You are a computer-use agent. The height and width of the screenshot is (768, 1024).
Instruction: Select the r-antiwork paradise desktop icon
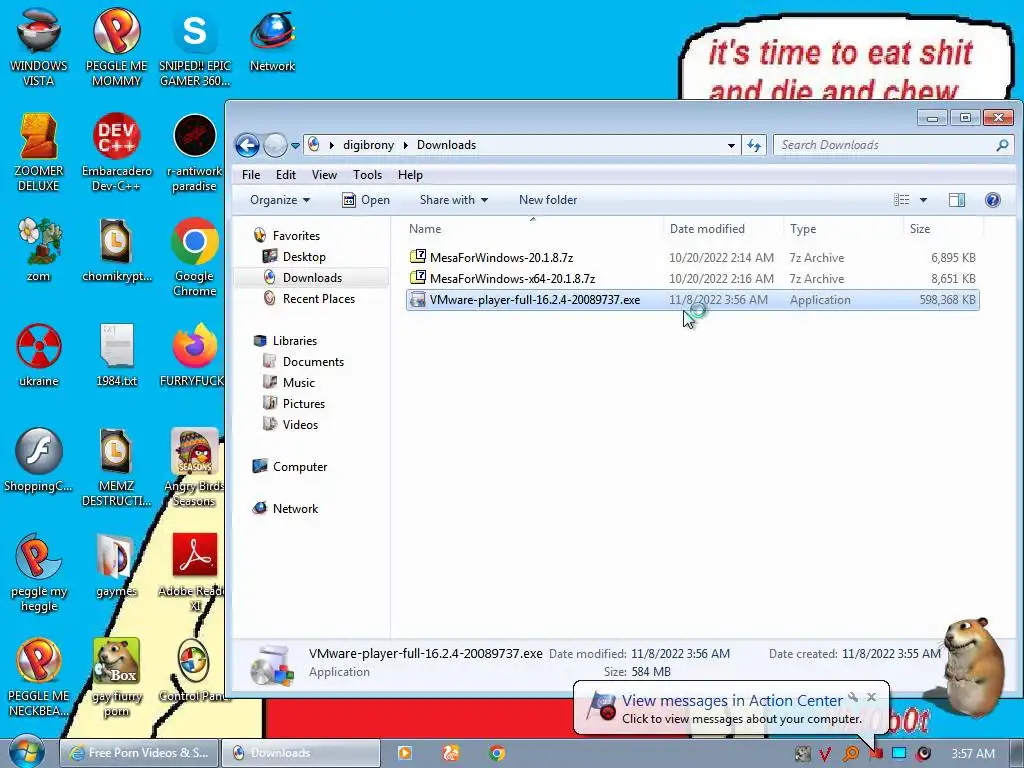[x=195, y=152]
